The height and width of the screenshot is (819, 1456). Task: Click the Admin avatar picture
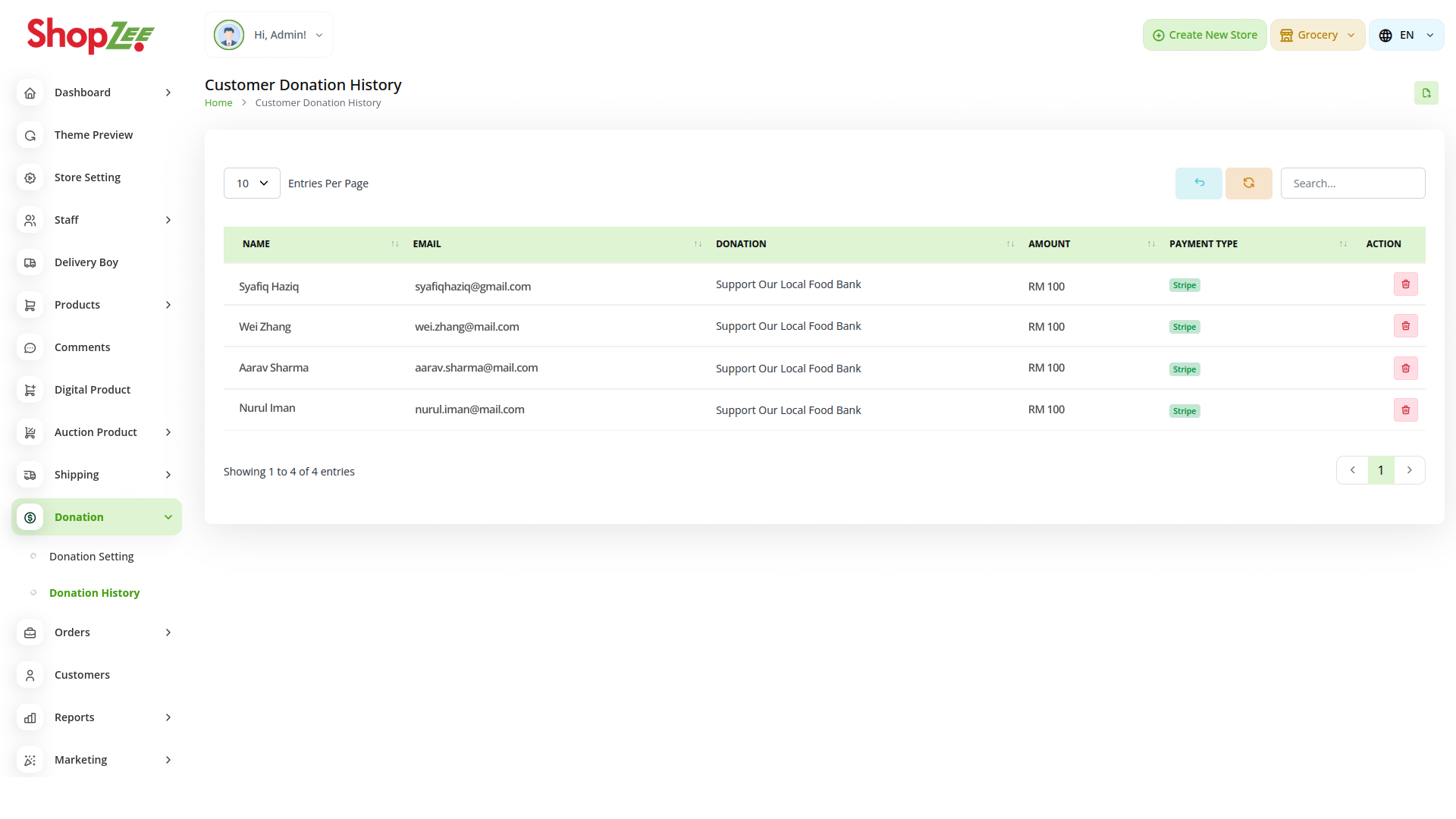pos(229,35)
